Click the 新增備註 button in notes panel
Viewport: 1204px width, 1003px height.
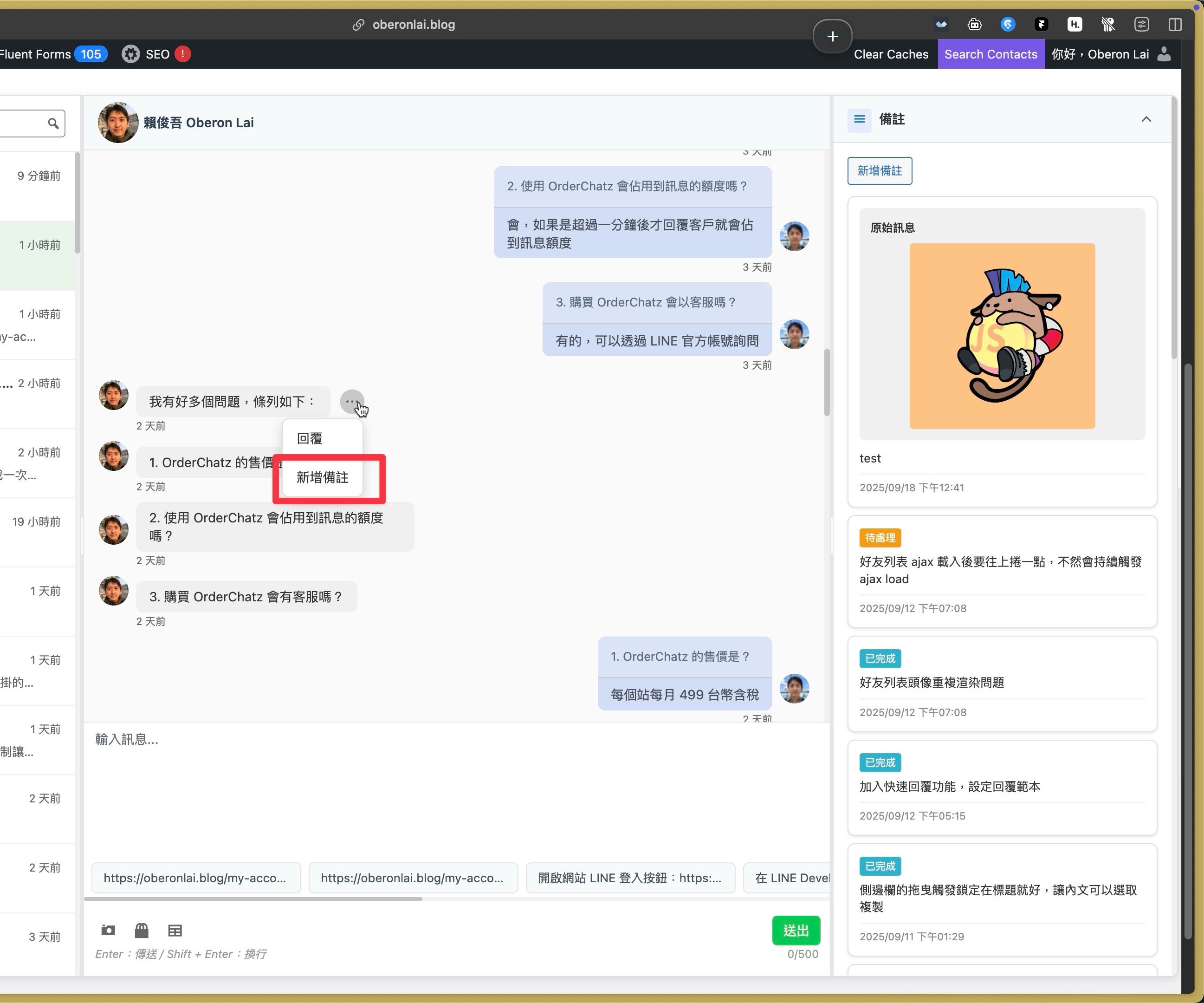pos(879,170)
